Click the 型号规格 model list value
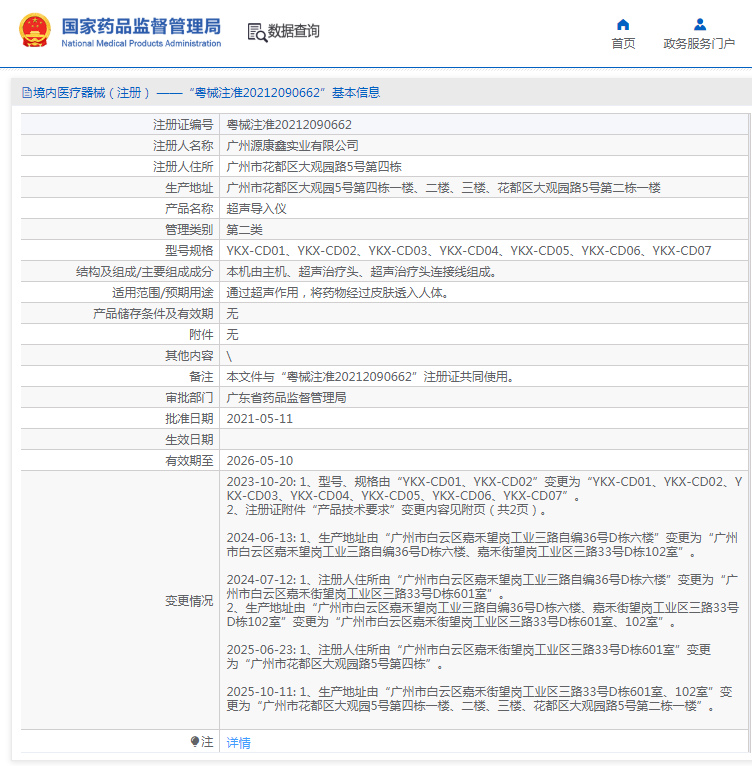The image size is (752, 766). tap(469, 251)
